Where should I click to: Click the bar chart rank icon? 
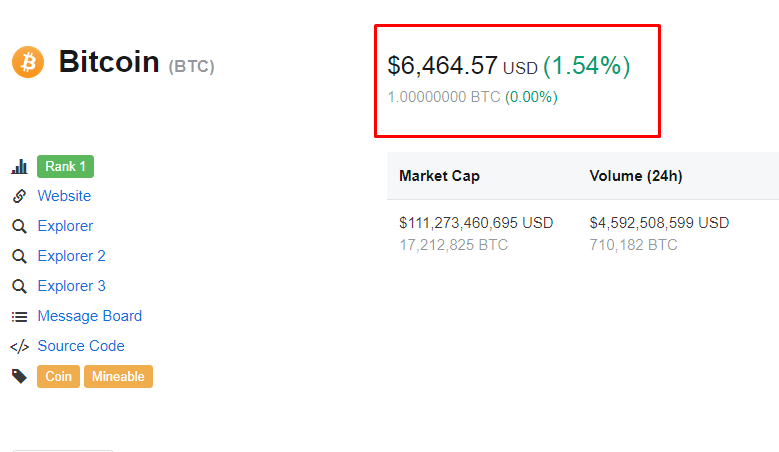point(19,166)
